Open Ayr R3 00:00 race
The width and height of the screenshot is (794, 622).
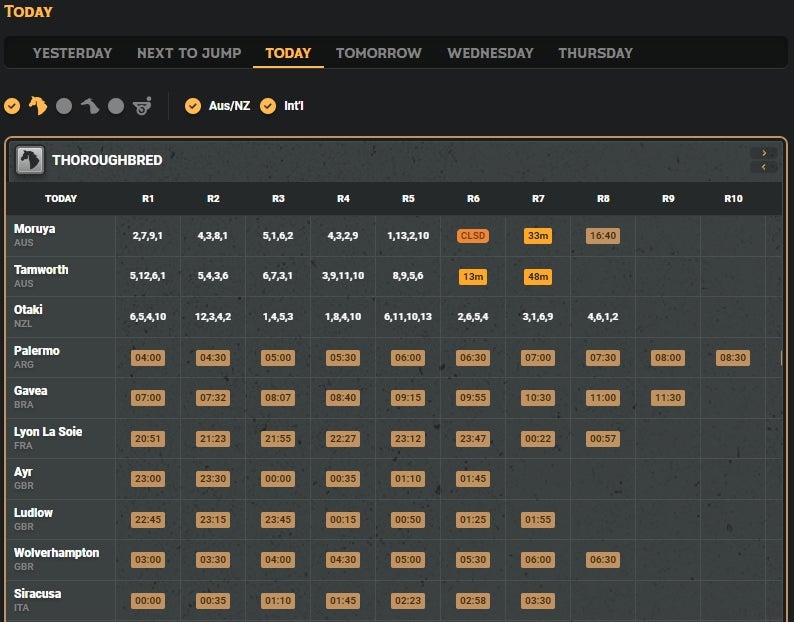click(x=278, y=479)
